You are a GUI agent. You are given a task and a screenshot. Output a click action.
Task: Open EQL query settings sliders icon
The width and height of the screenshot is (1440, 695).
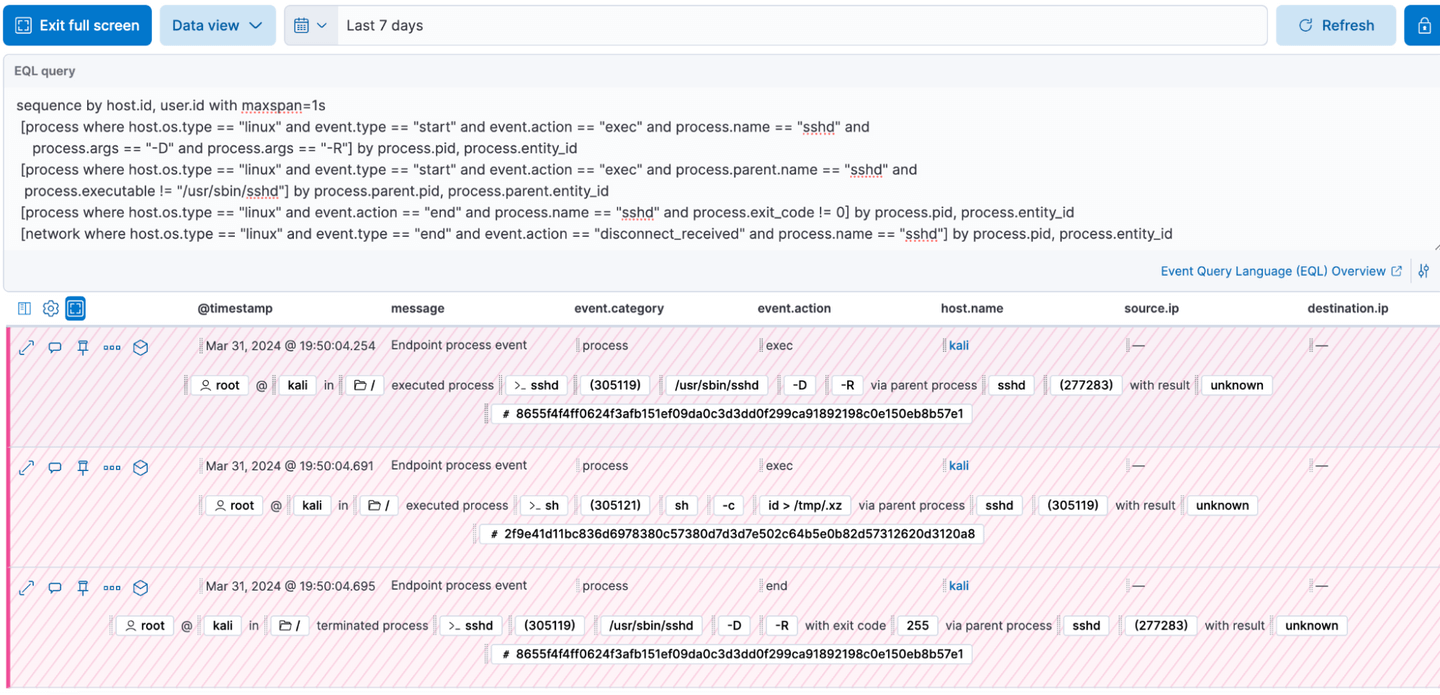pos(1424,271)
